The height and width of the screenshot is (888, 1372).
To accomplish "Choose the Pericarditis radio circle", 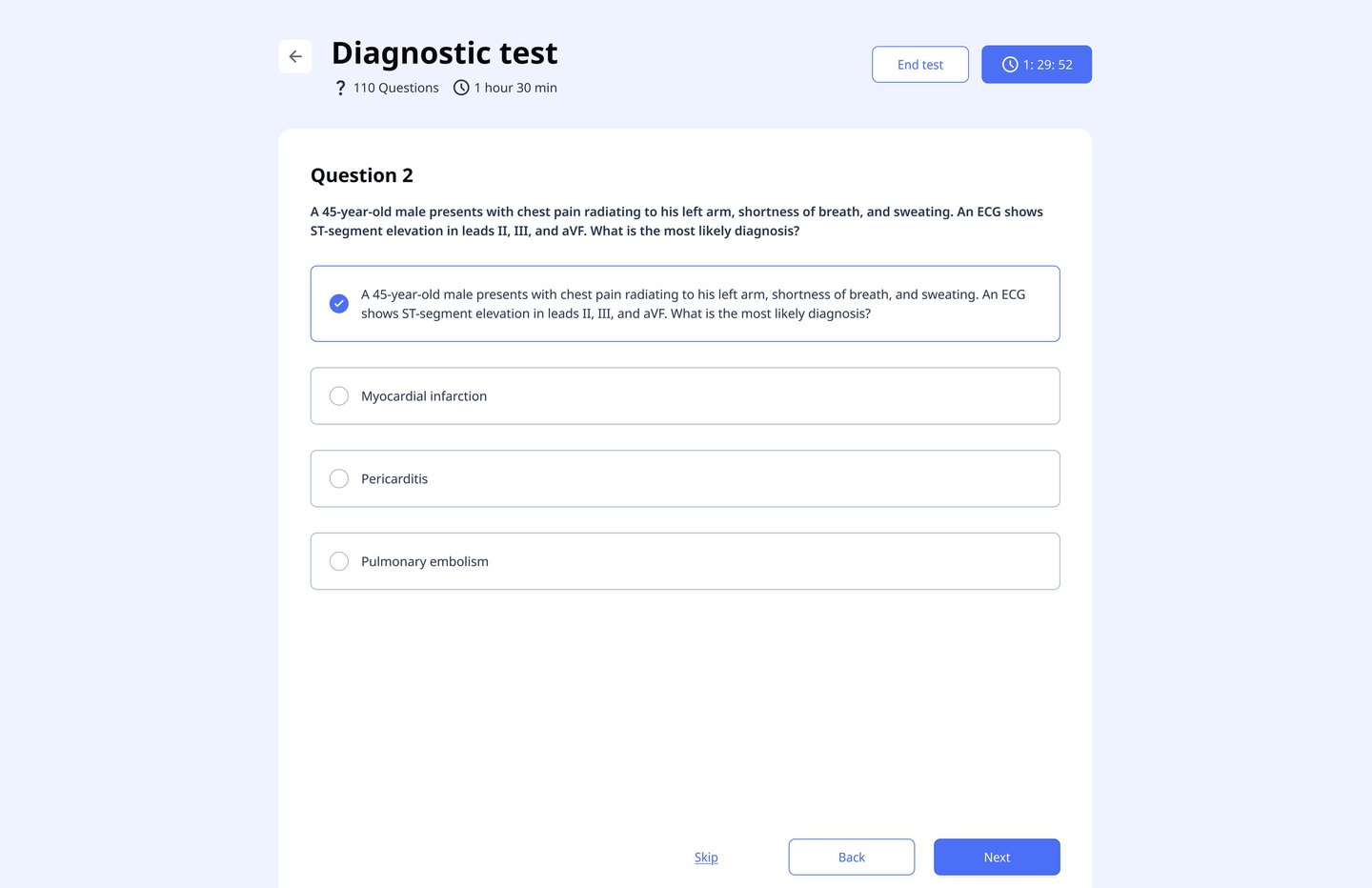I will pyautogui.click(x=339, y=479).
